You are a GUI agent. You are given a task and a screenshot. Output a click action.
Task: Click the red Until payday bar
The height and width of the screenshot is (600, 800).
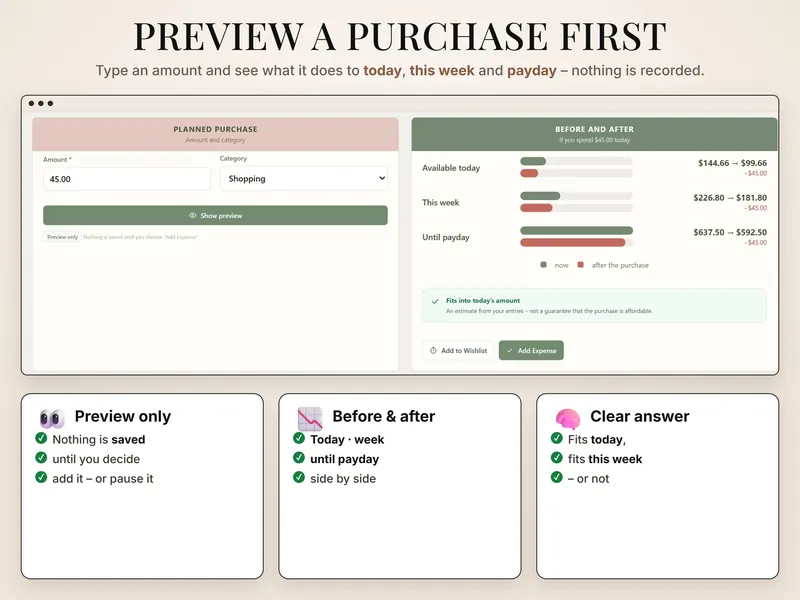click(x=572, y=243)
